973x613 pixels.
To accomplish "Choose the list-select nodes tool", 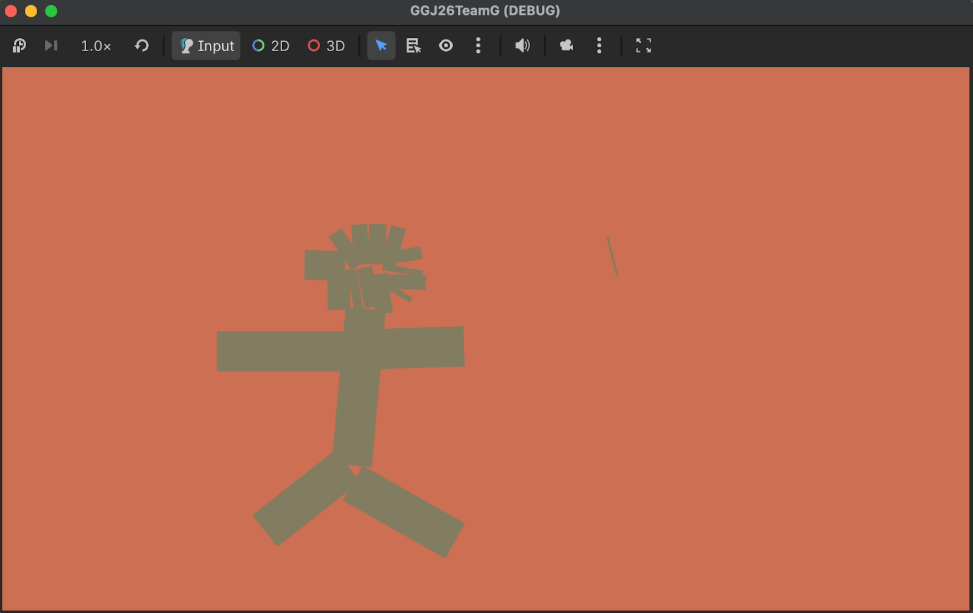I will [414, 46].
